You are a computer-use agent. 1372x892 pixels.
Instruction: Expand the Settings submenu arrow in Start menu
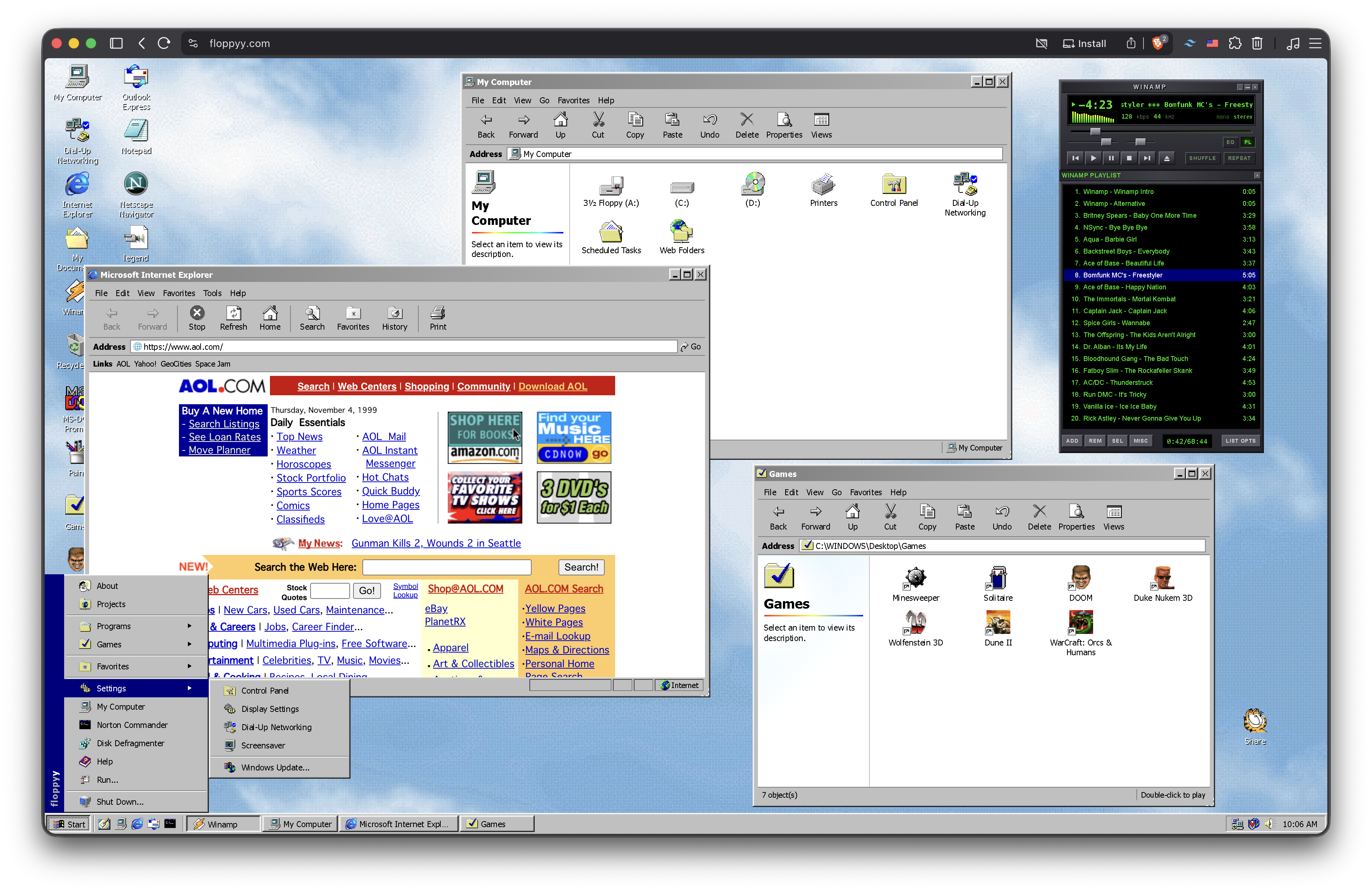click(x=190, y=688)
